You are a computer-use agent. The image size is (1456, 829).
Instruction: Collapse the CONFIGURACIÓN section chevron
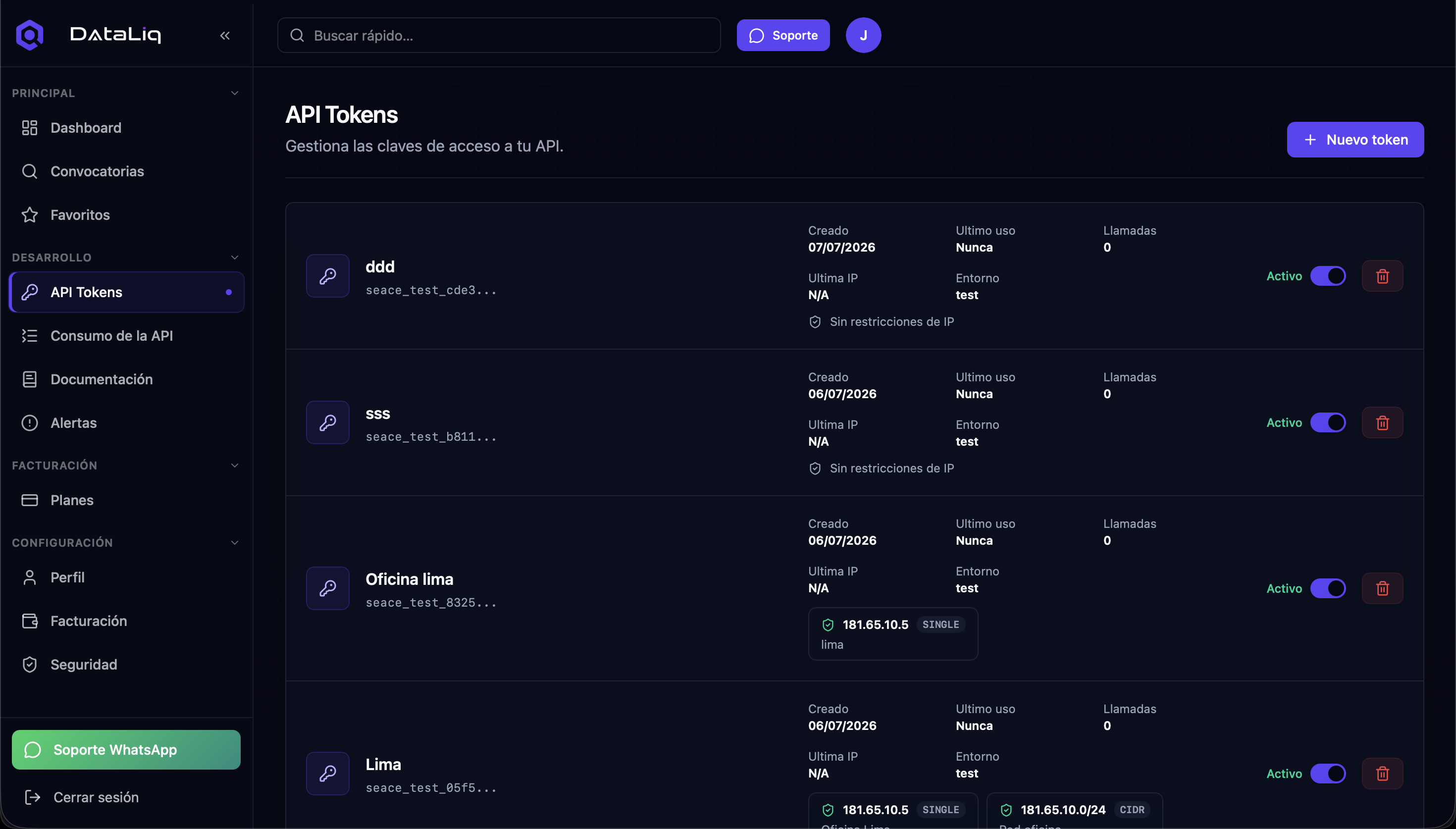(235, 543)
